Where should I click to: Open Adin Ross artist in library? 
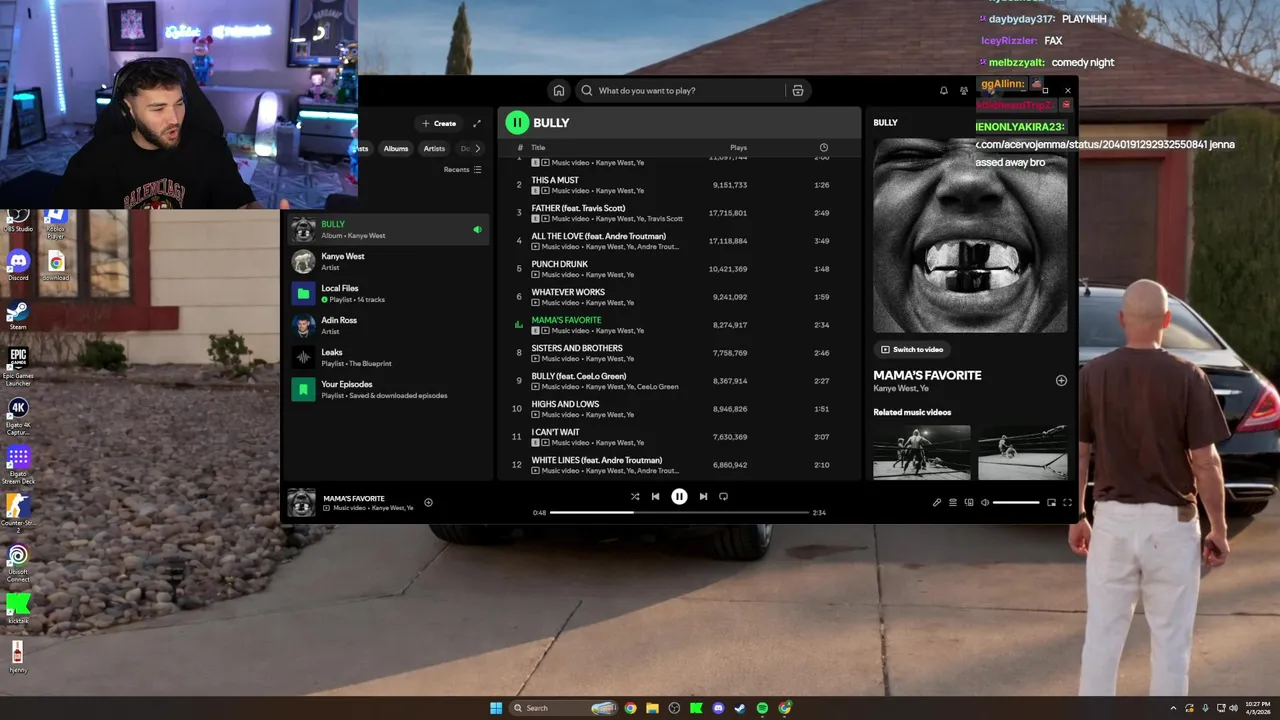tap(387, 325)
